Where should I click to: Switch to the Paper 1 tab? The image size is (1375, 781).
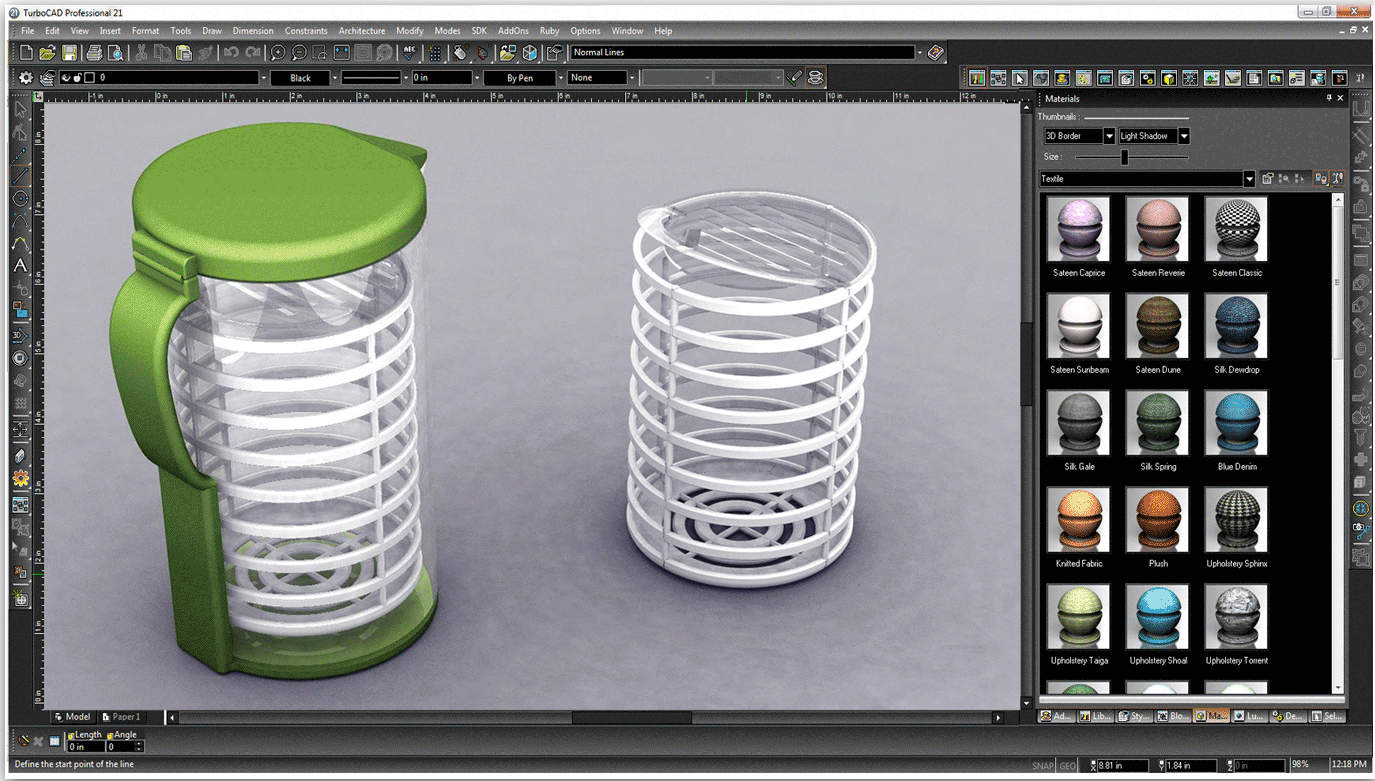[121, 717]
